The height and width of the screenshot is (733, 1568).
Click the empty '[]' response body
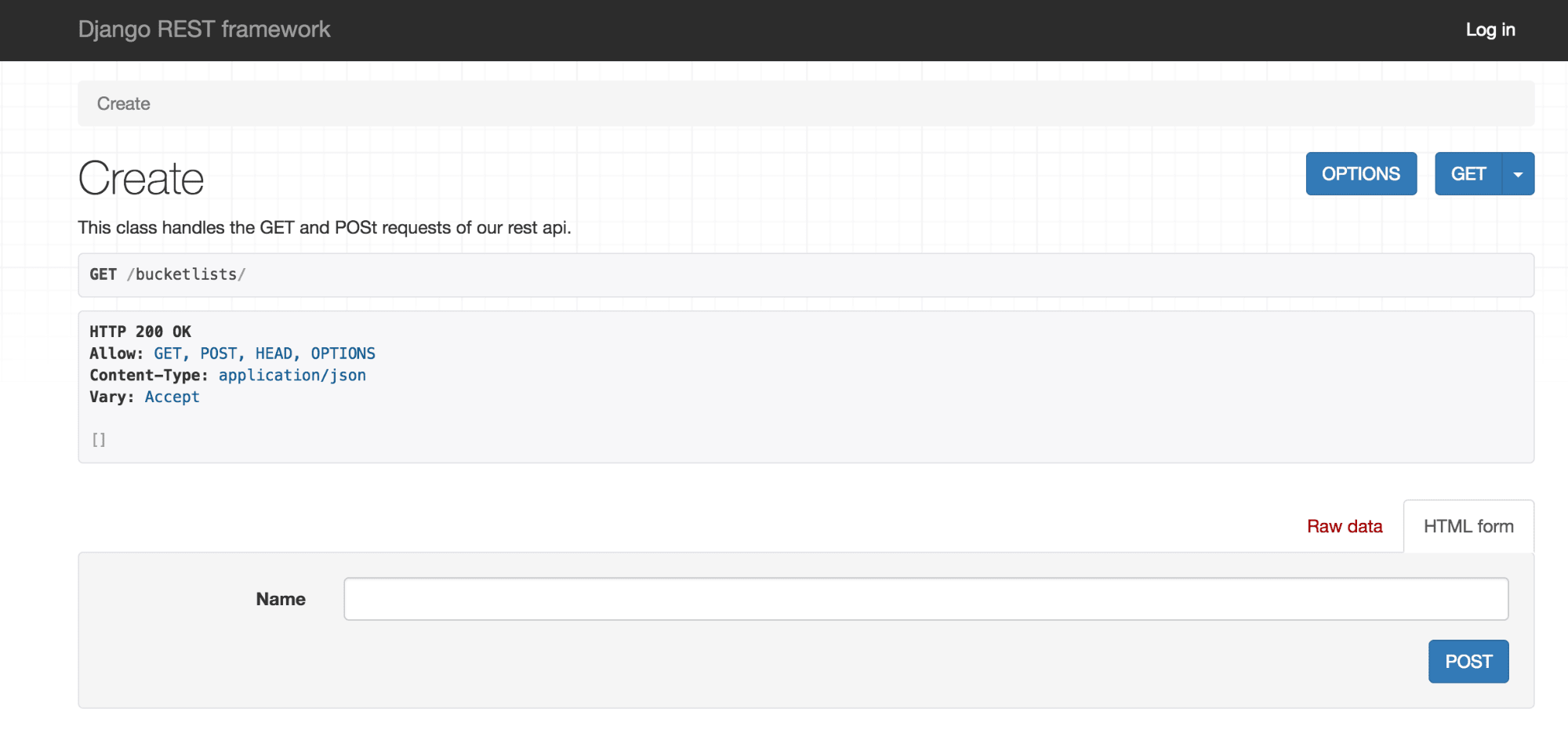click(x=99, y=440)
